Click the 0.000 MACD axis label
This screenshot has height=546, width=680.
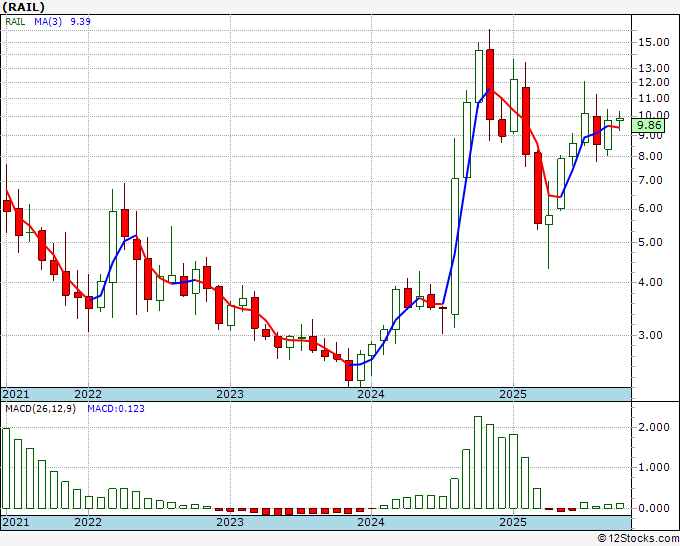(654, 508)
